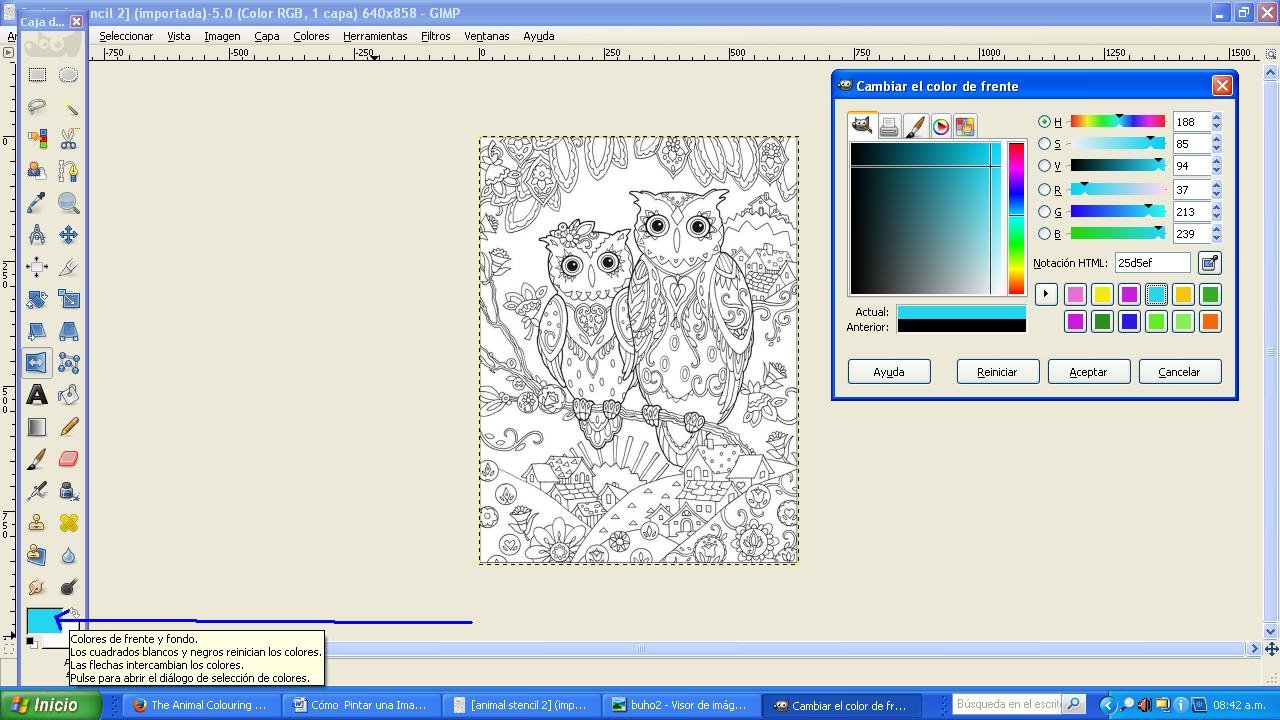Select the Ellipse Select tool

pyautogui.click(x=68, y=75)
